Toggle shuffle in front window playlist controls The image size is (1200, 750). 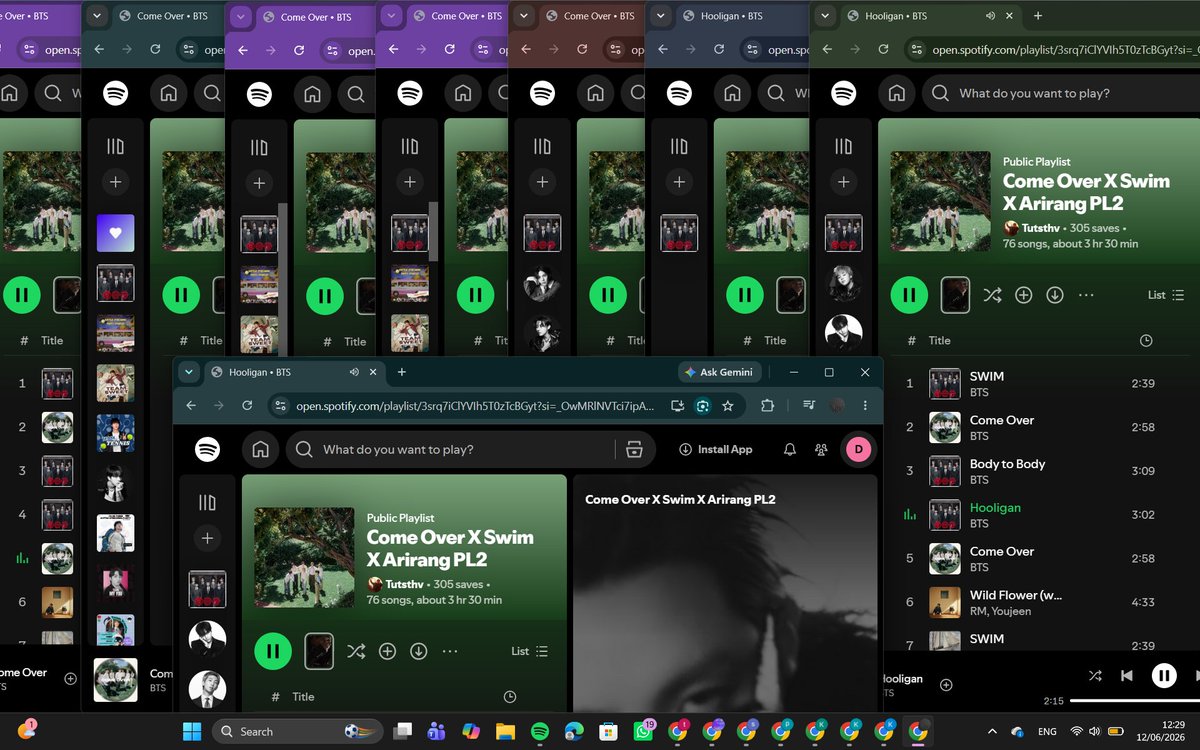click(x=356, y=651)
